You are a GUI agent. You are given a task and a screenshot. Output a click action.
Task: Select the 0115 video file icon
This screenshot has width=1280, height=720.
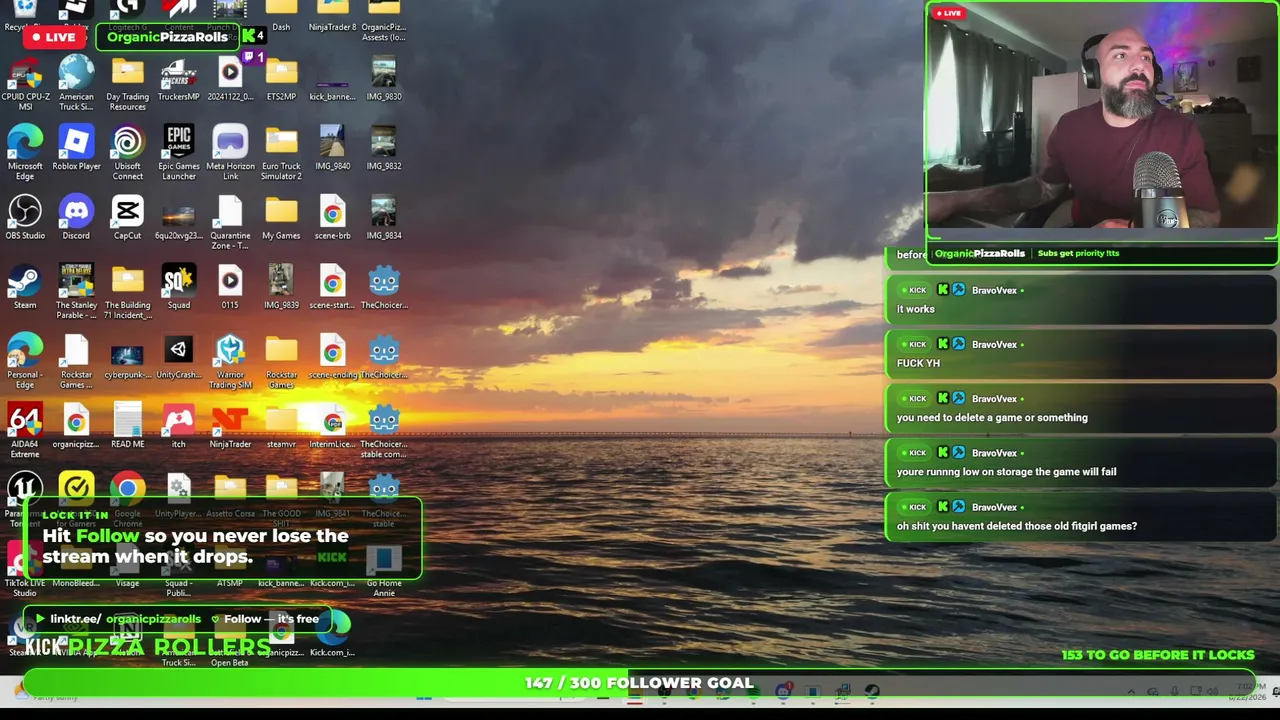pos(230,288)
